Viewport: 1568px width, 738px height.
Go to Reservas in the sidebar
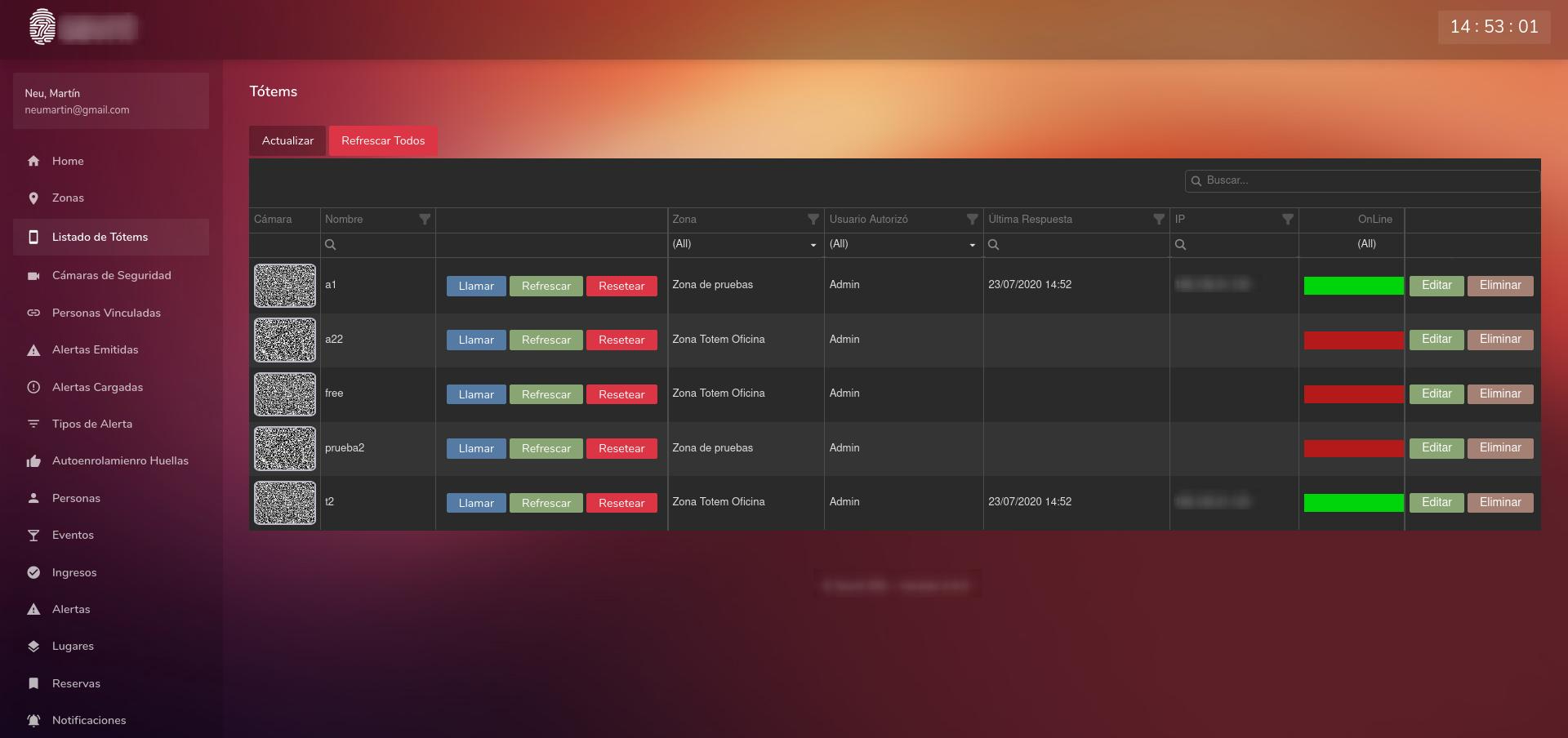[x=76, y=683]
